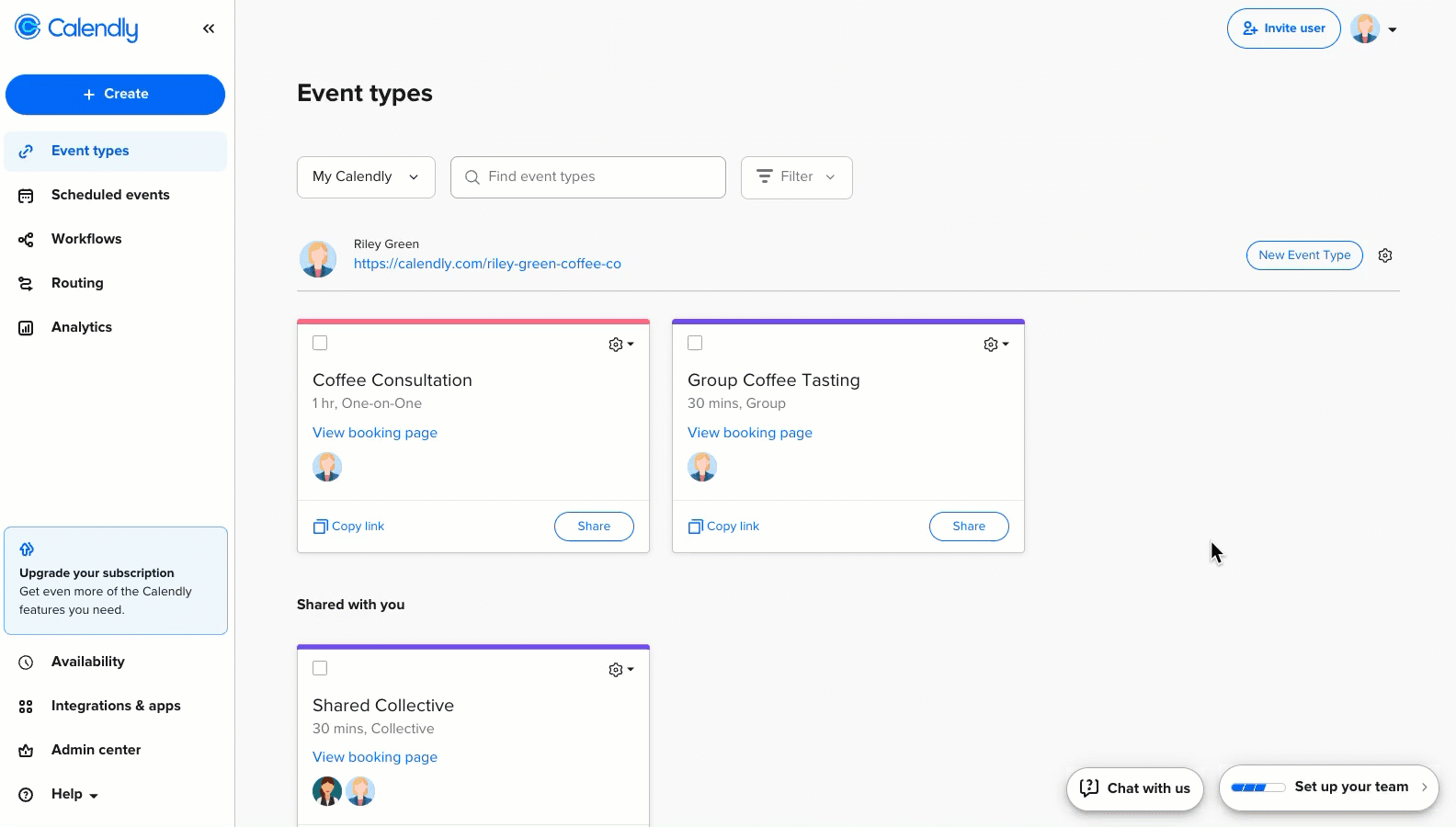
Task: Share the Coffee Consultation event
Action: (594, 527)
